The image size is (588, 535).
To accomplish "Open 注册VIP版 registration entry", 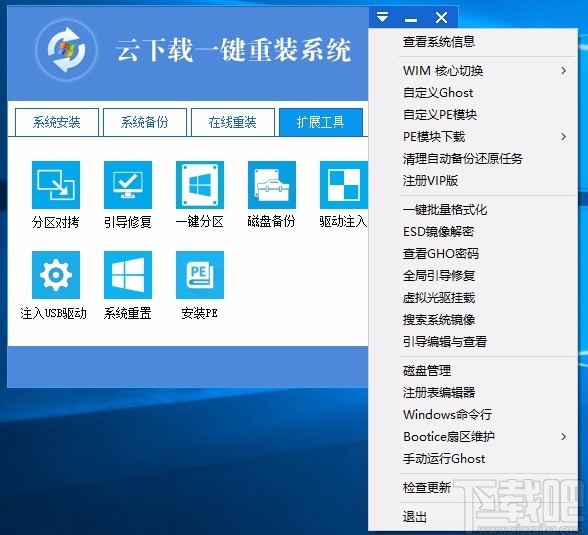I will pos(473,180).
